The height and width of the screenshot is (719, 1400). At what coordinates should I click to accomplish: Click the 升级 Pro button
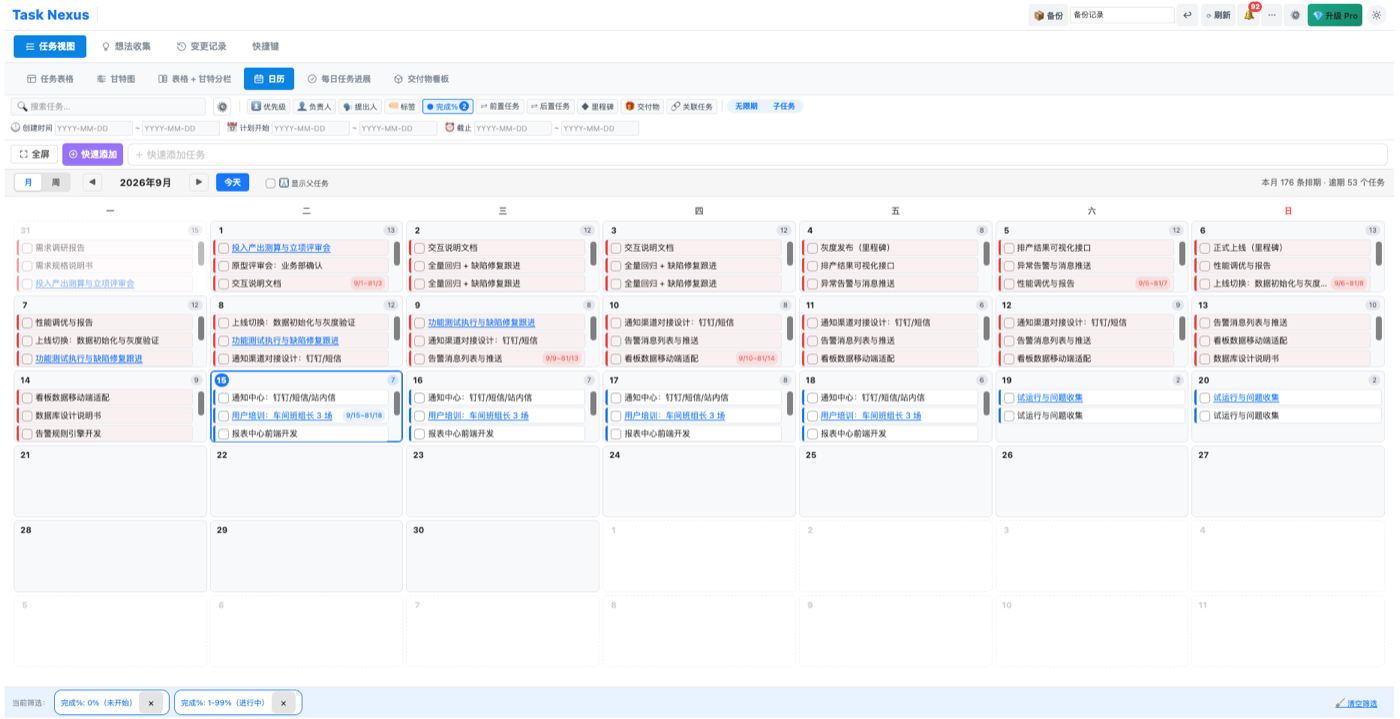1335,15
